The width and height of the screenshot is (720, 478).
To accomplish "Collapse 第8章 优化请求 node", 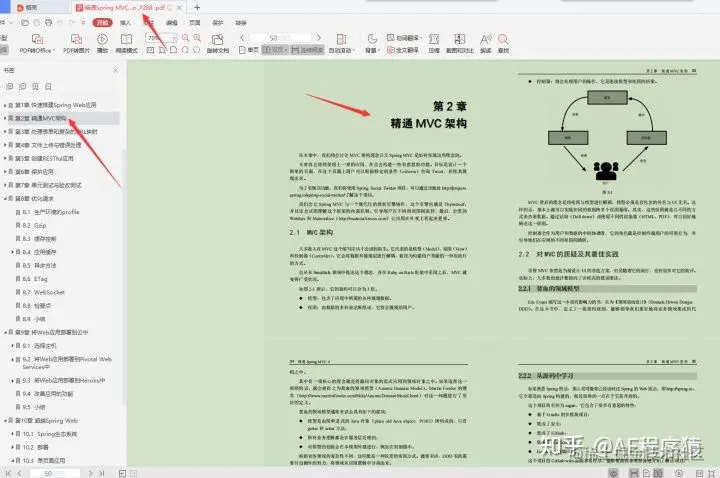I will (5, 199).
